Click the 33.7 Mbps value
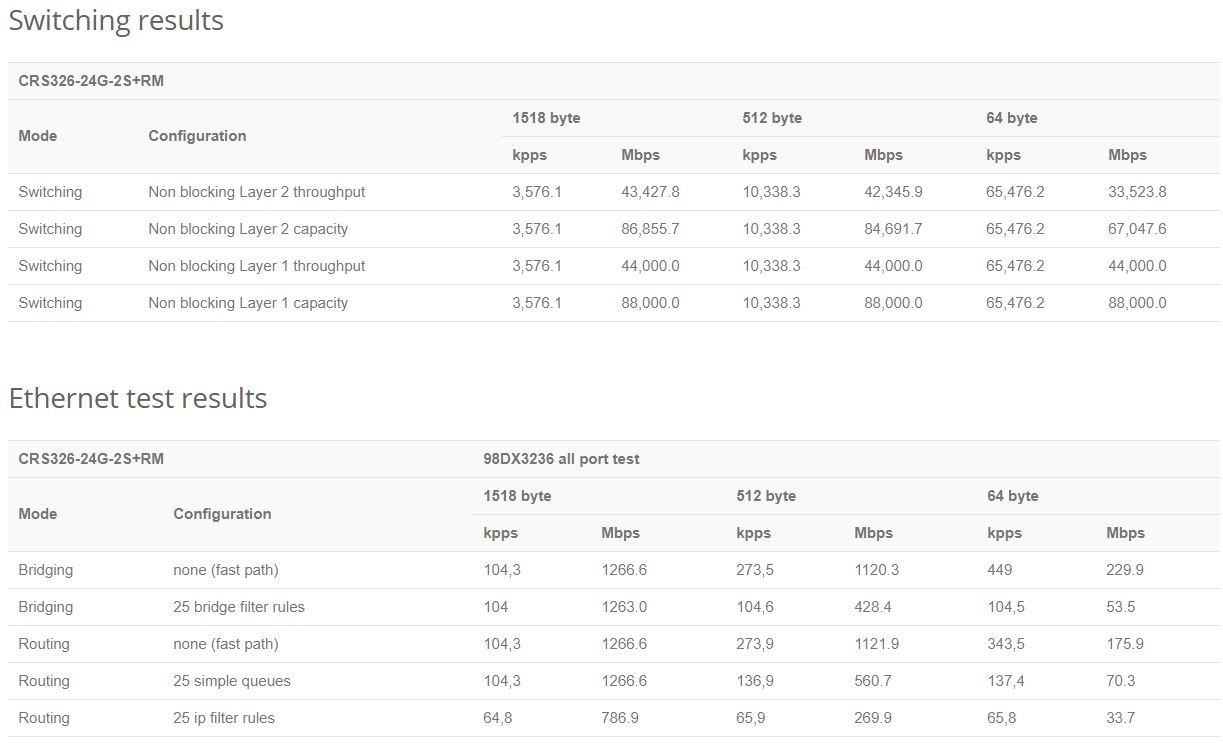1223x743 pixels. (x=1121, y=718)
